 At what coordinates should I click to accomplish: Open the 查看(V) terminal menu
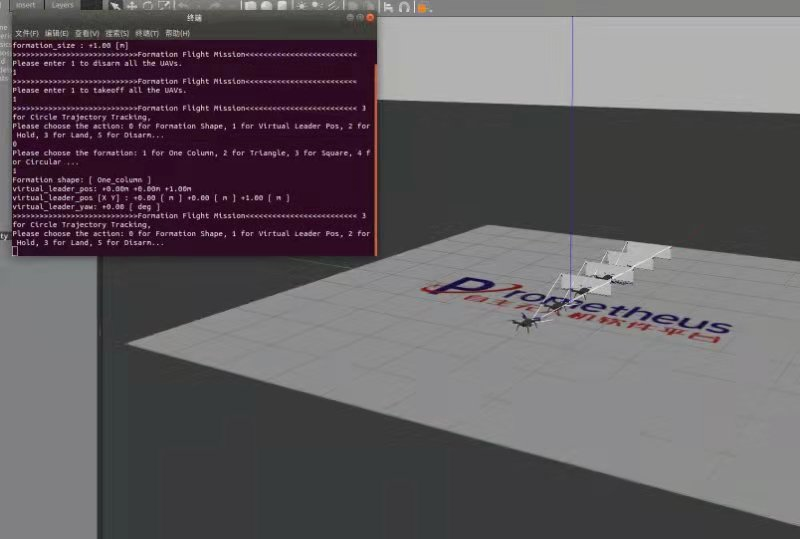(87, 33)
